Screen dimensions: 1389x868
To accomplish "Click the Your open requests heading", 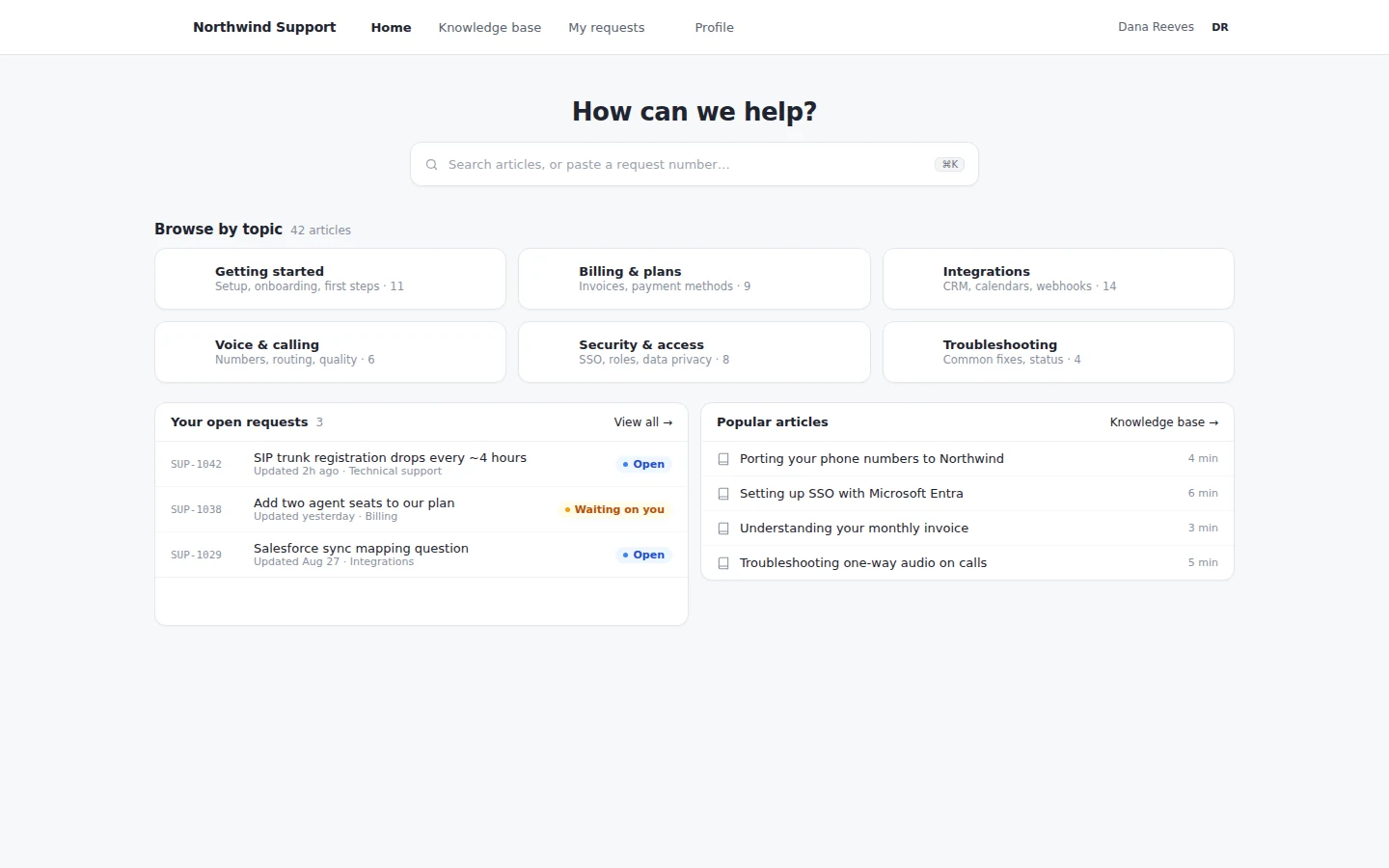I will 239,422.
